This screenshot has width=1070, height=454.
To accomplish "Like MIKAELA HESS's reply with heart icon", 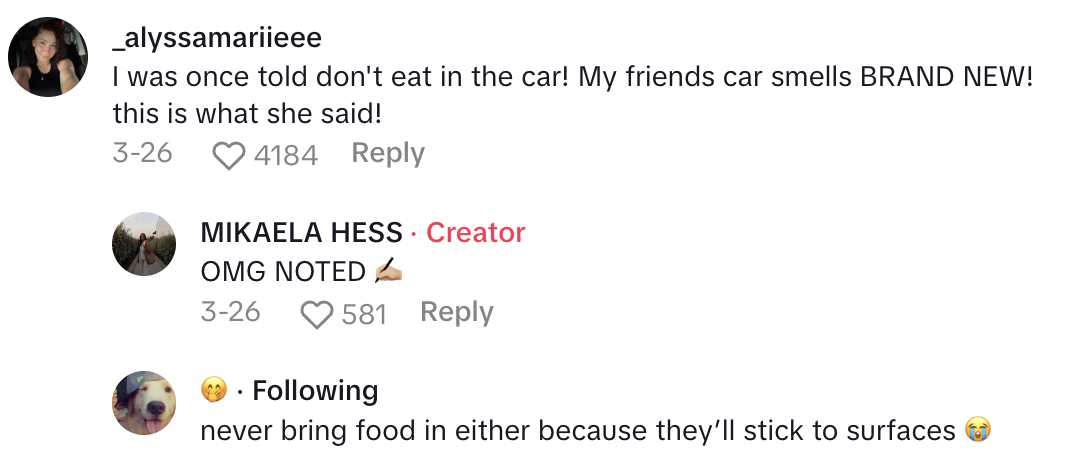I will (x=317, y=315).
